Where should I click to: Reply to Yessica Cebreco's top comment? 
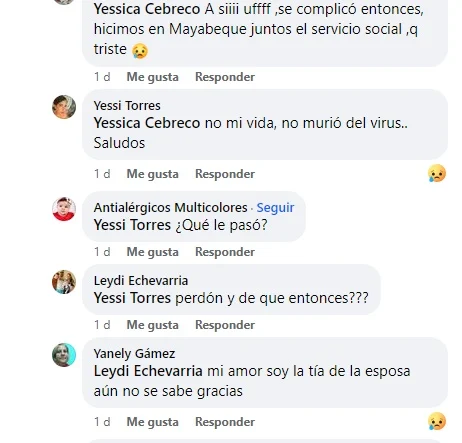(225, 77)
